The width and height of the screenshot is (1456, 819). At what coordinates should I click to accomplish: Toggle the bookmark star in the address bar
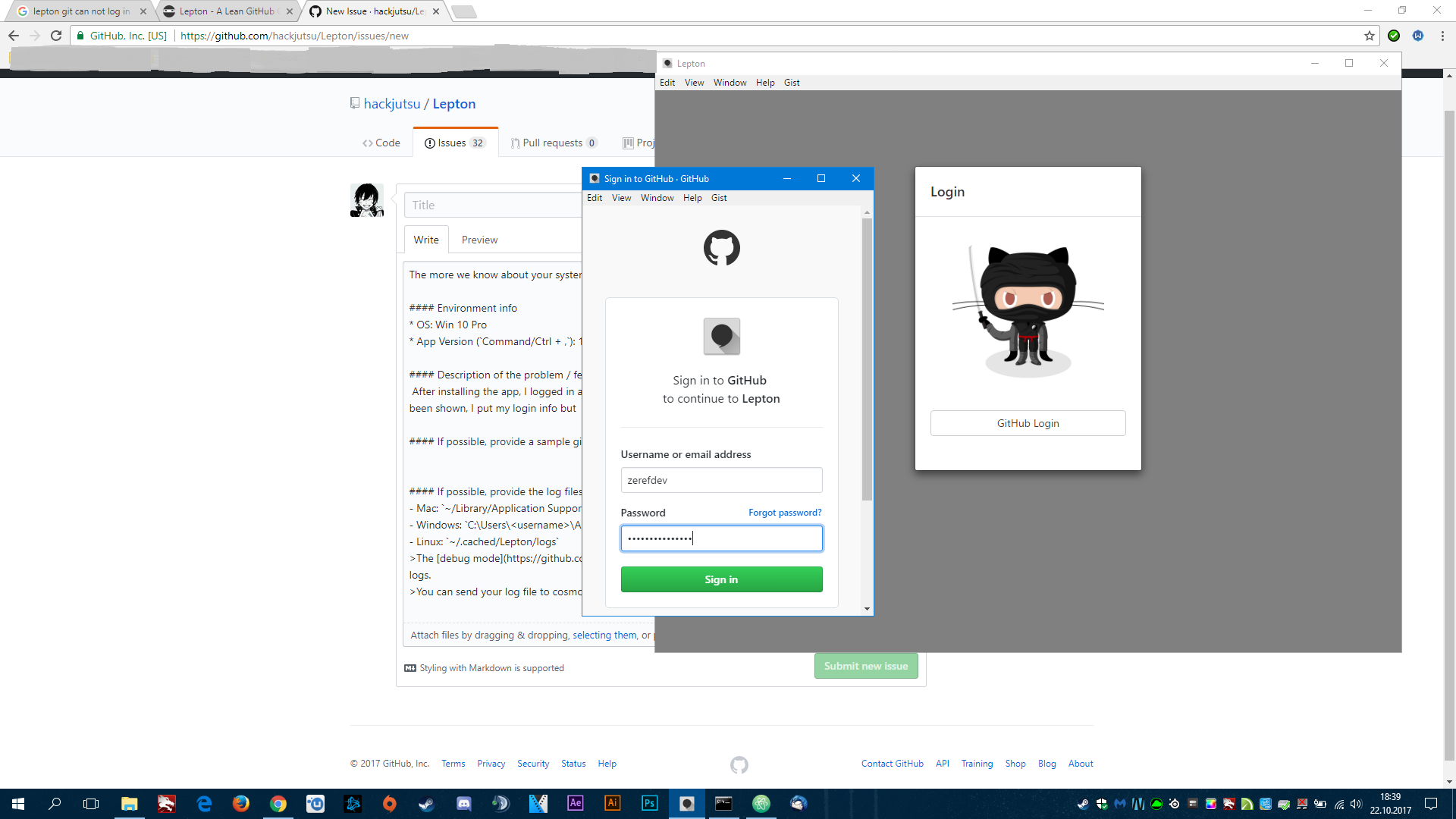tap(1369, 35)
